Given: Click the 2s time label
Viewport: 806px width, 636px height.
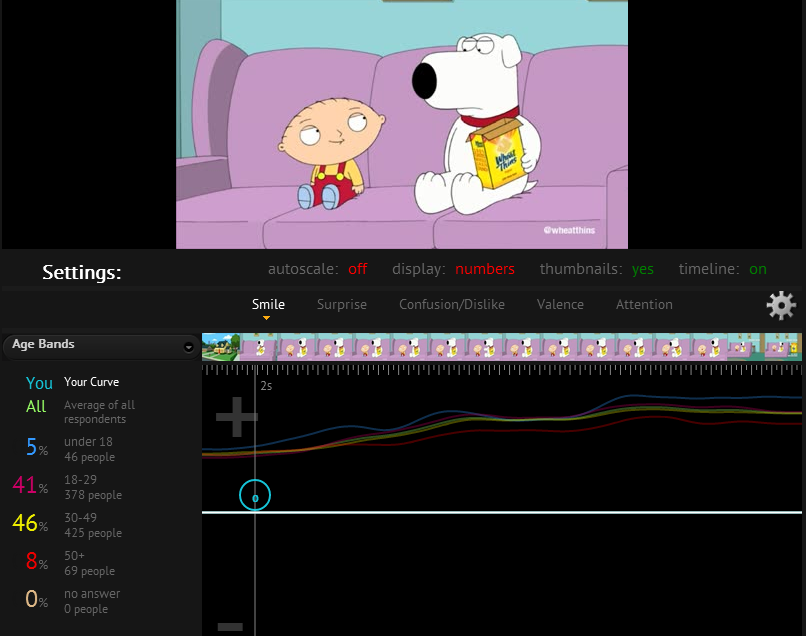Looking at the screenshot, I should point(266,386).
